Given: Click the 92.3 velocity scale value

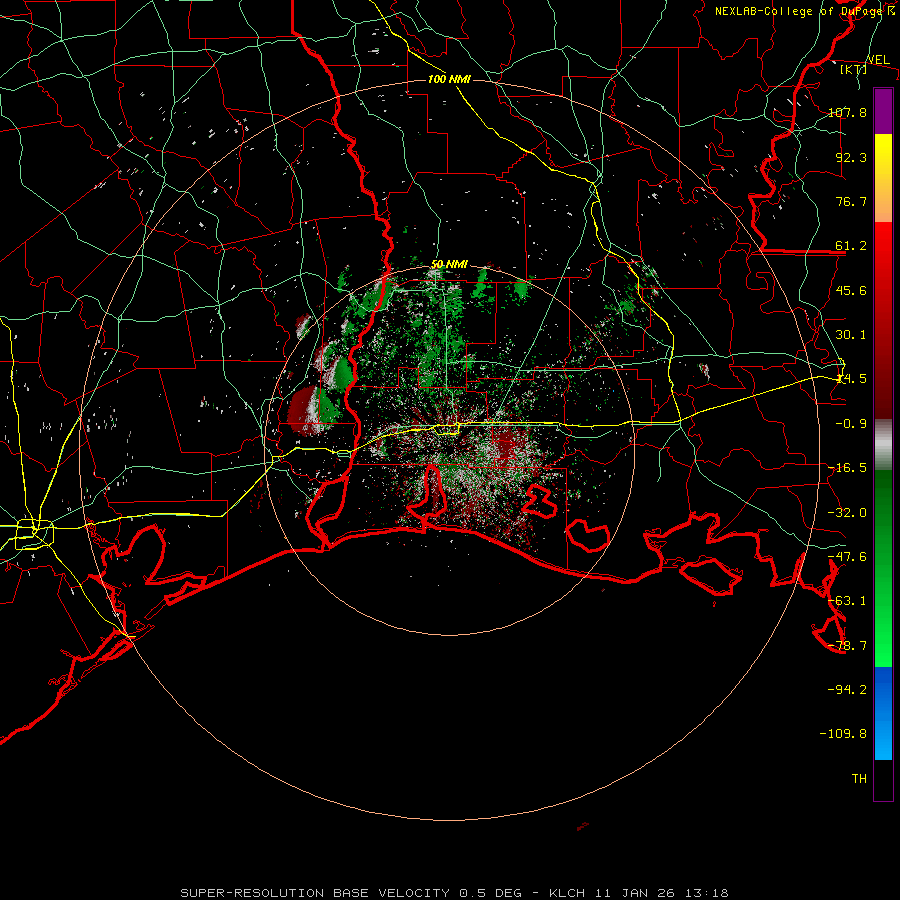Looking at the screenshot, I should click(x=851, y=157).
